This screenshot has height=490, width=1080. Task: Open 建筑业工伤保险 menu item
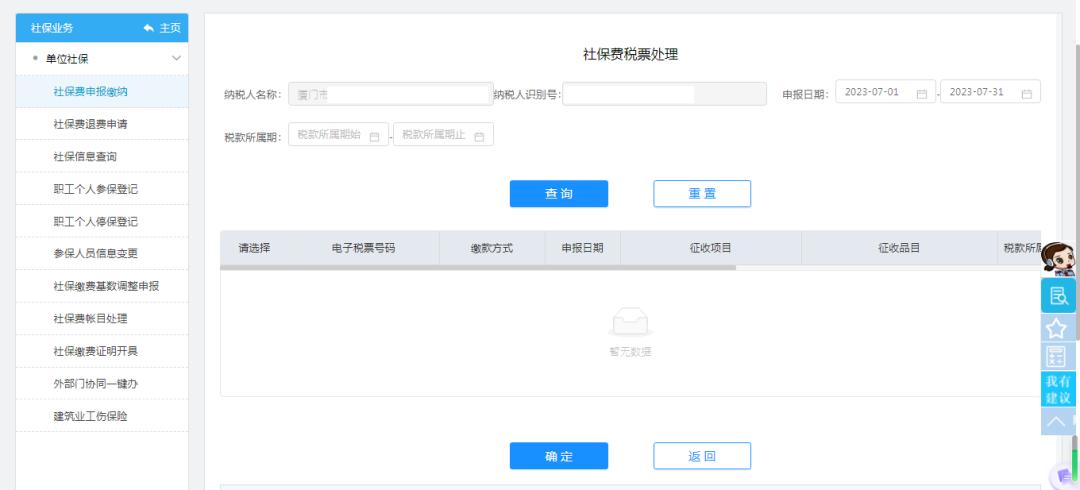click(102, 416)
